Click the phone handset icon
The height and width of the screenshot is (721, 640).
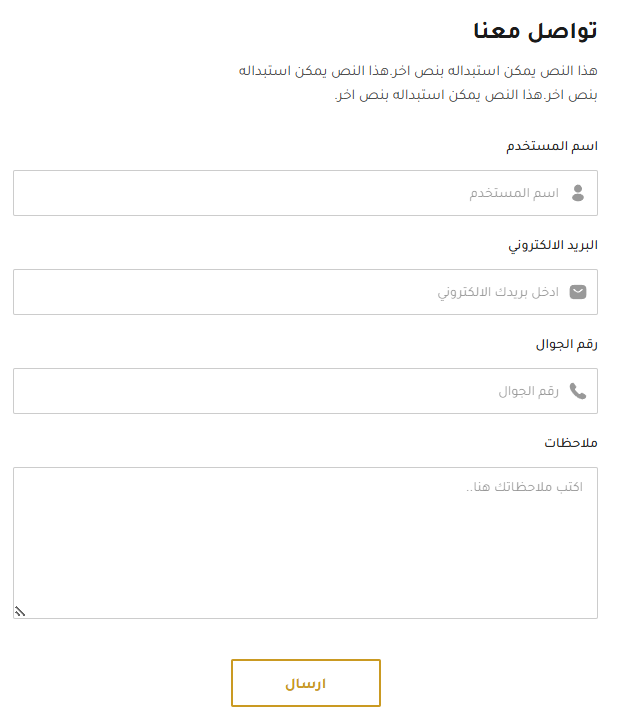[578, 391]
